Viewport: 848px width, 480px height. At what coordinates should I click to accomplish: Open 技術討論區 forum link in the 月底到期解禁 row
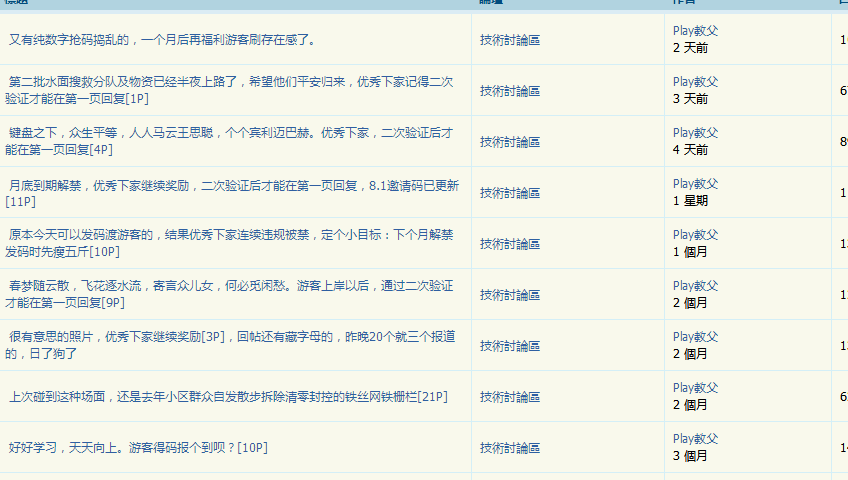pyautogui.click(x=510, y=193)
